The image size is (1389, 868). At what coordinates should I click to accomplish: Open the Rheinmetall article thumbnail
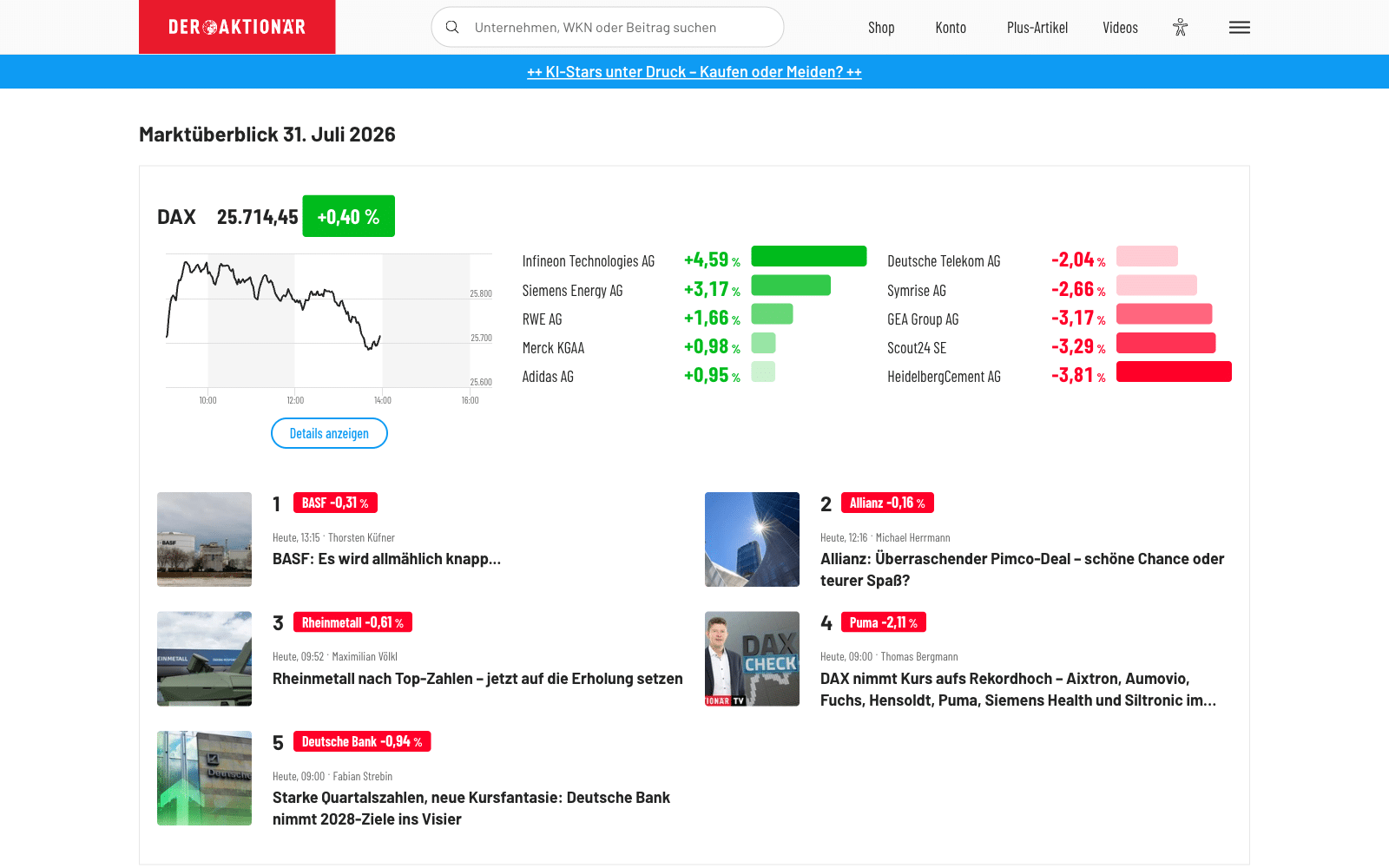(204, 659)
